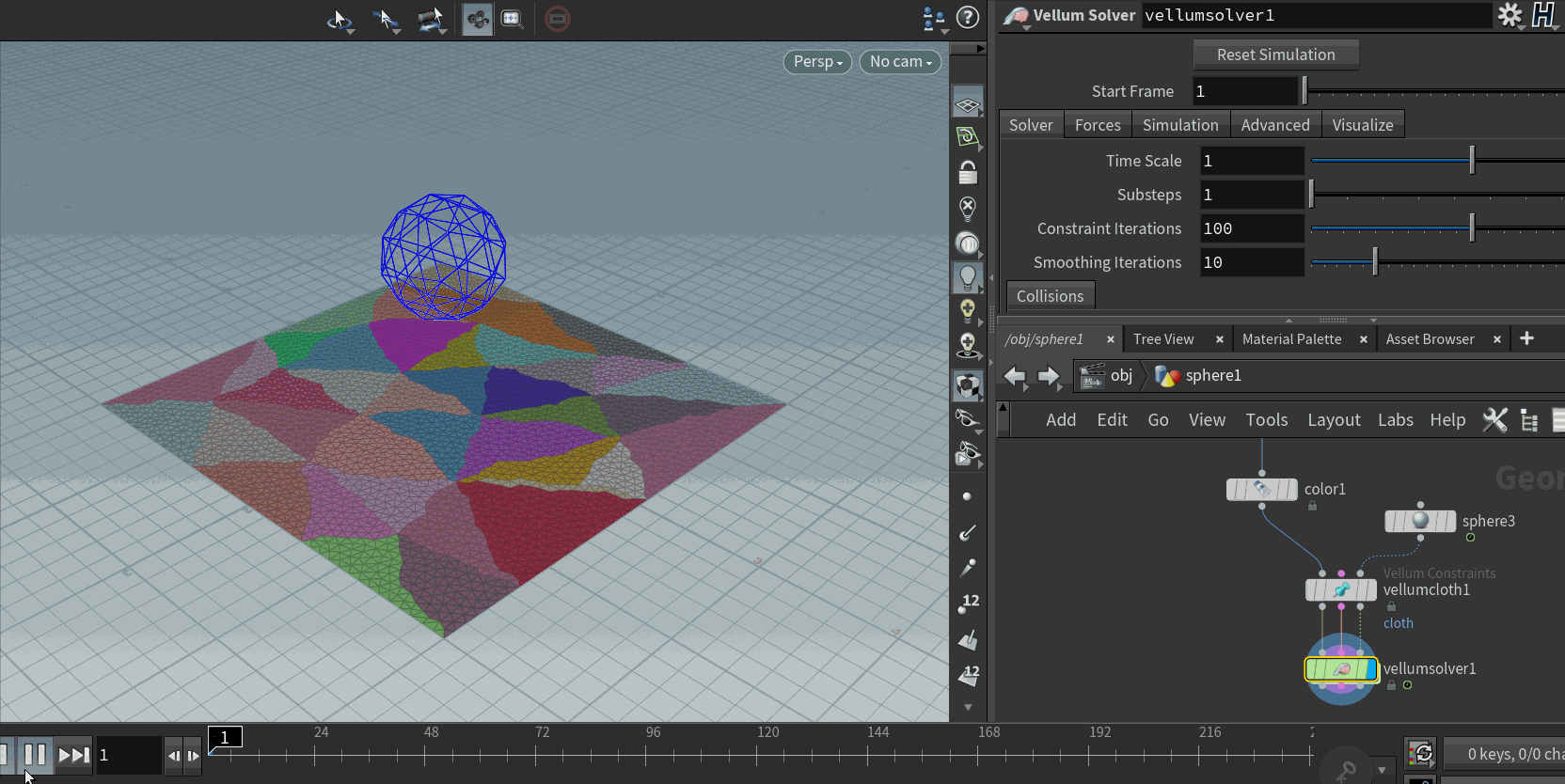The height and width of the screenshot is (784, 1565).
Task: Open the viewport help question-mark icon
Action: tap(968, 17)
